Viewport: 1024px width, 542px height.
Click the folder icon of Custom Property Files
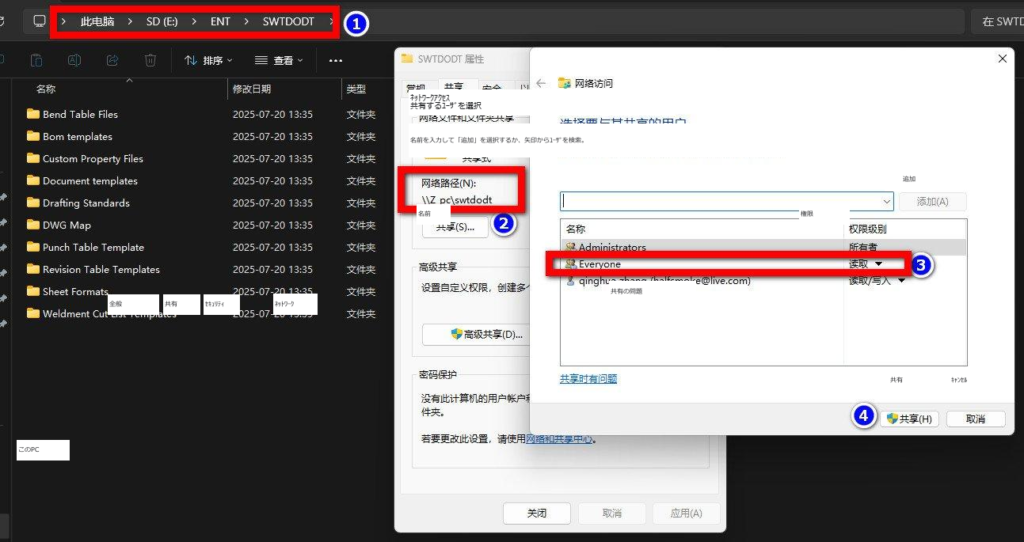tap(33, 158)
